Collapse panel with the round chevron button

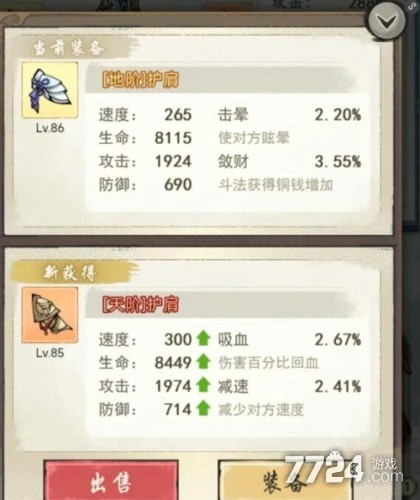point(386,21)
